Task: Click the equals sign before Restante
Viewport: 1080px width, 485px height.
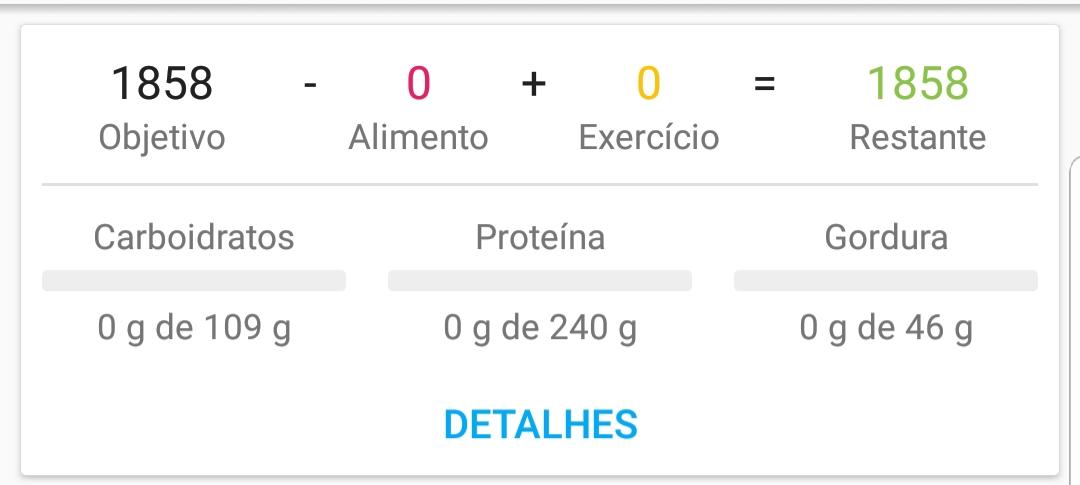Action: point(765,84)
